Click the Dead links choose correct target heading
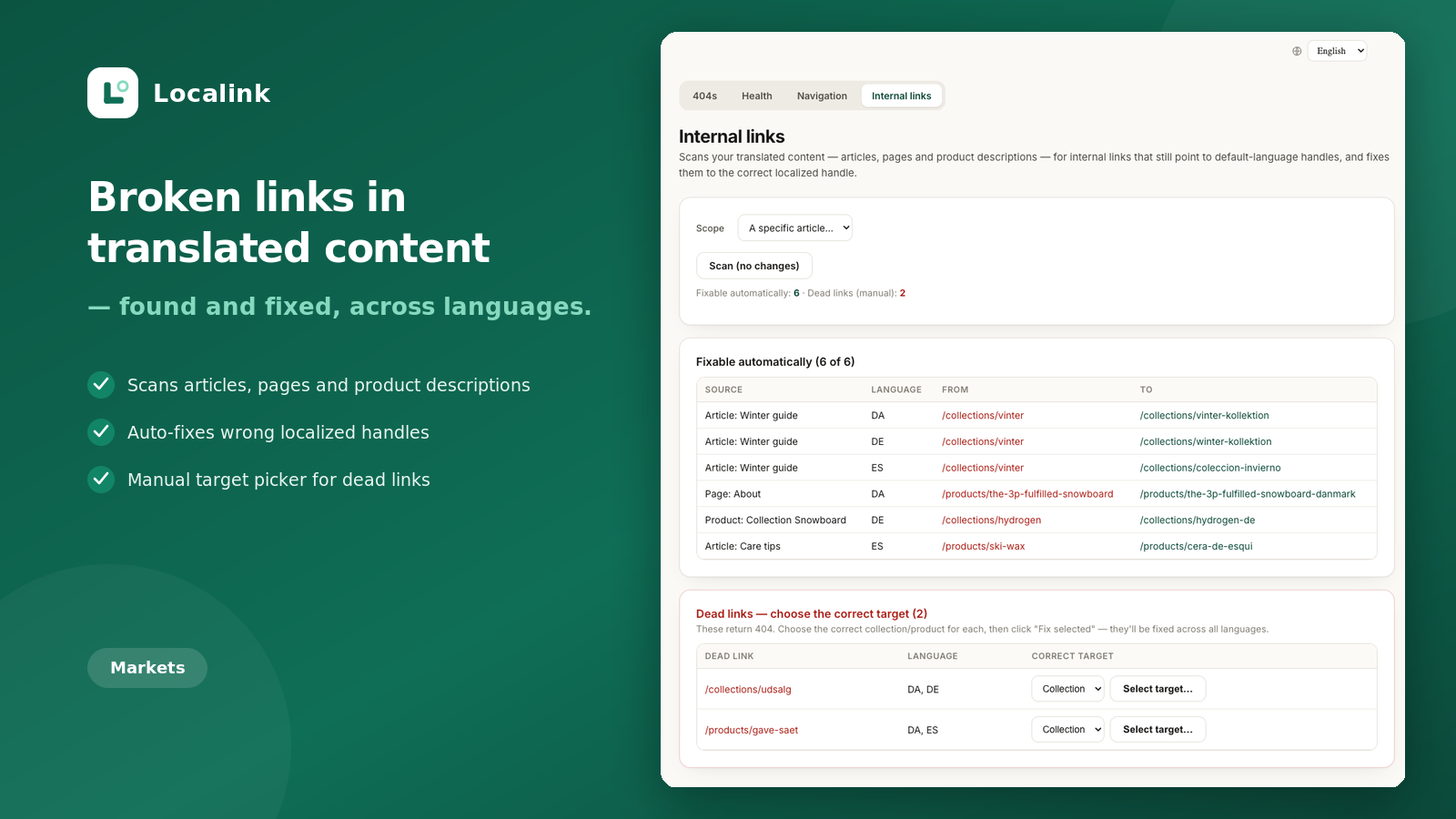Viewport: 1456px width, 819px height. 812,614
